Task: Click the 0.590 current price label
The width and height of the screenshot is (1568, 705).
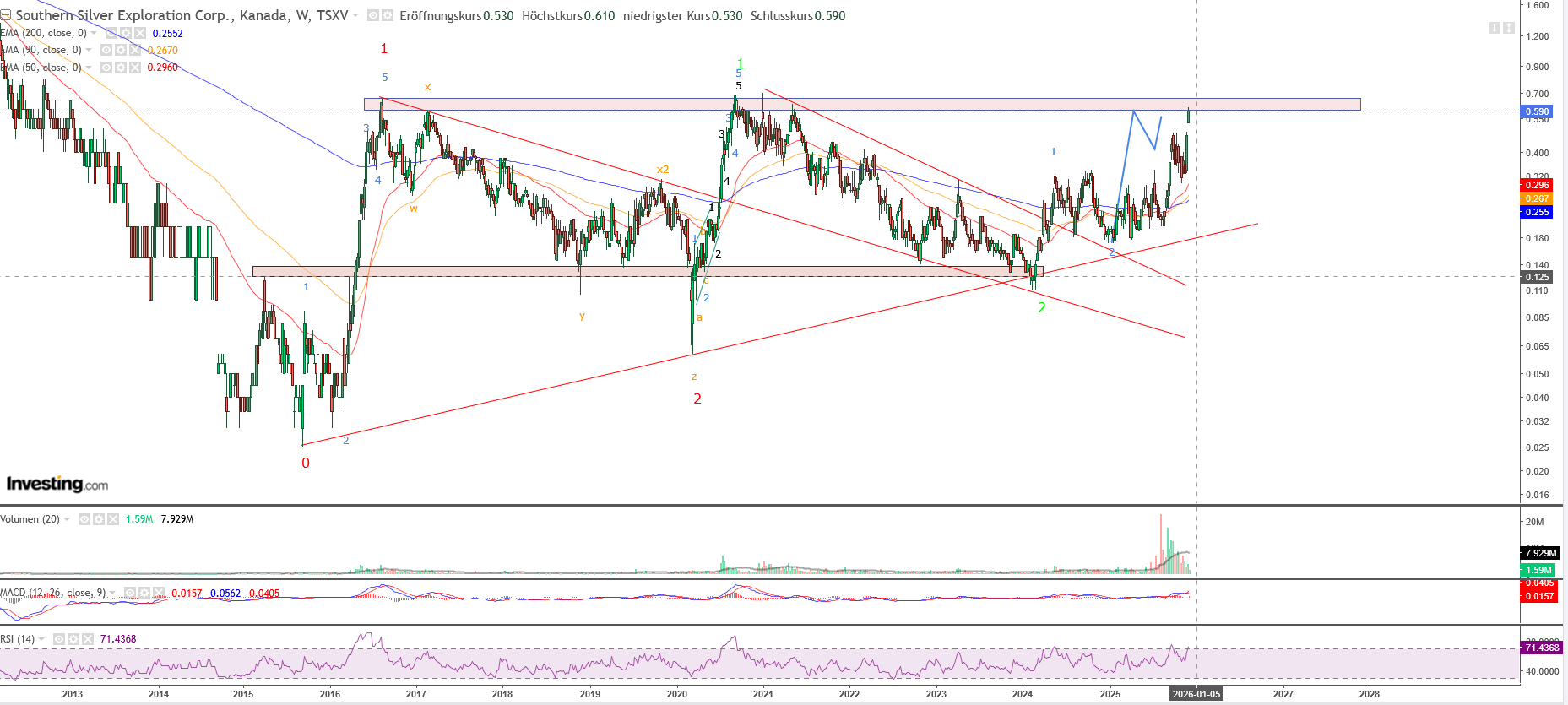Action: coord(1537,111)
